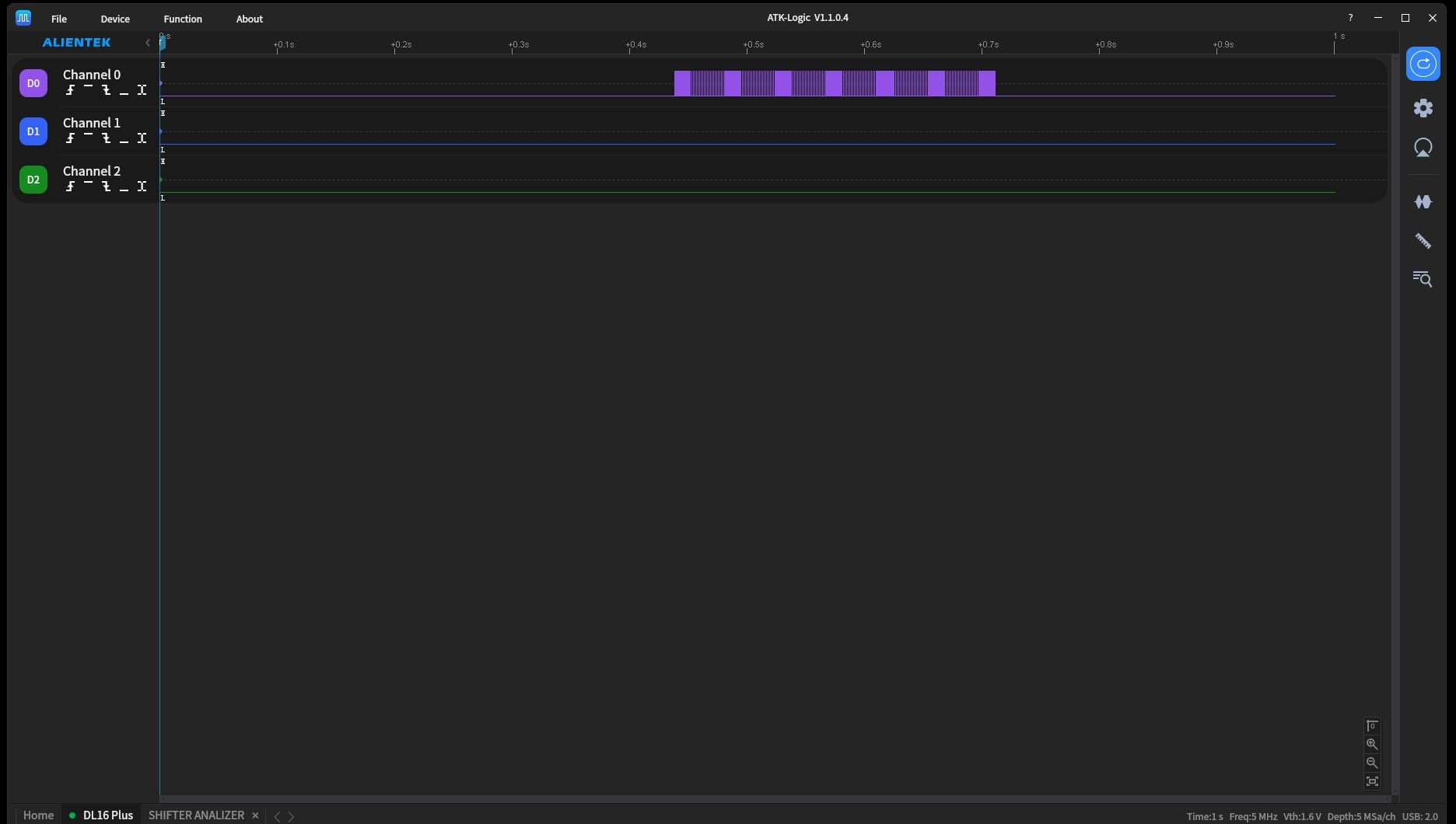The width and height of the screenshot is (1456, 824).
Task: Open the data search list icon
Action: [1423, 279]
